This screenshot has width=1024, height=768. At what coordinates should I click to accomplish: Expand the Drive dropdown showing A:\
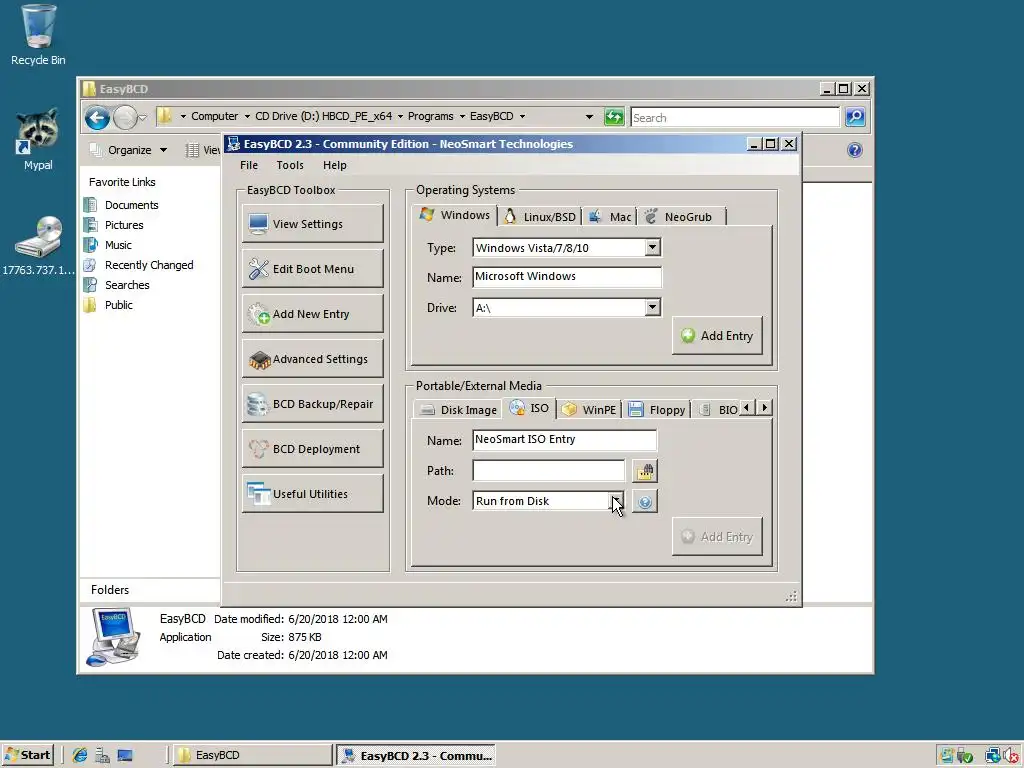tap(652, 308)
